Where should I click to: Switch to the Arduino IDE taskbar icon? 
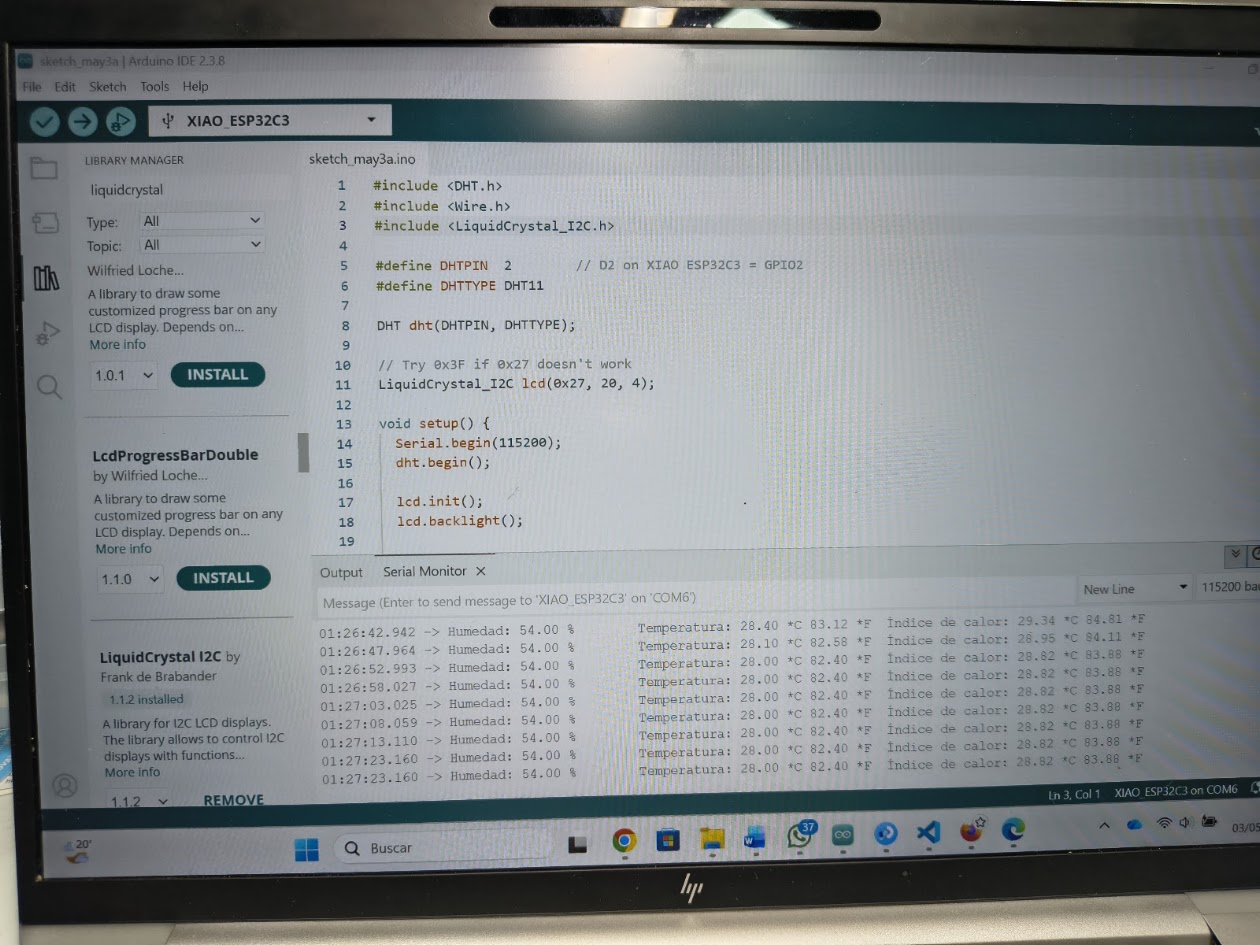[x=843, y=834]
